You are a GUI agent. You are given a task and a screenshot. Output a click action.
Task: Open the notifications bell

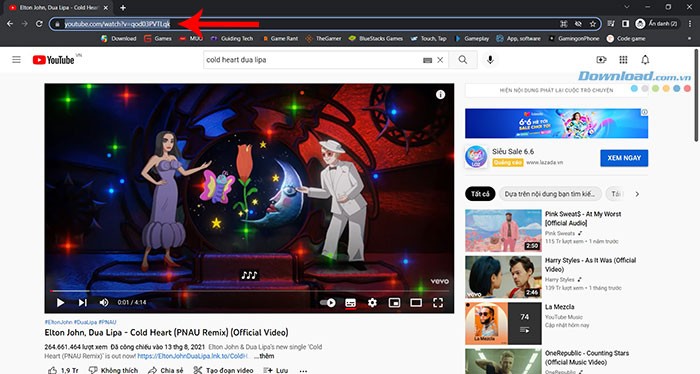coord(645,60)
